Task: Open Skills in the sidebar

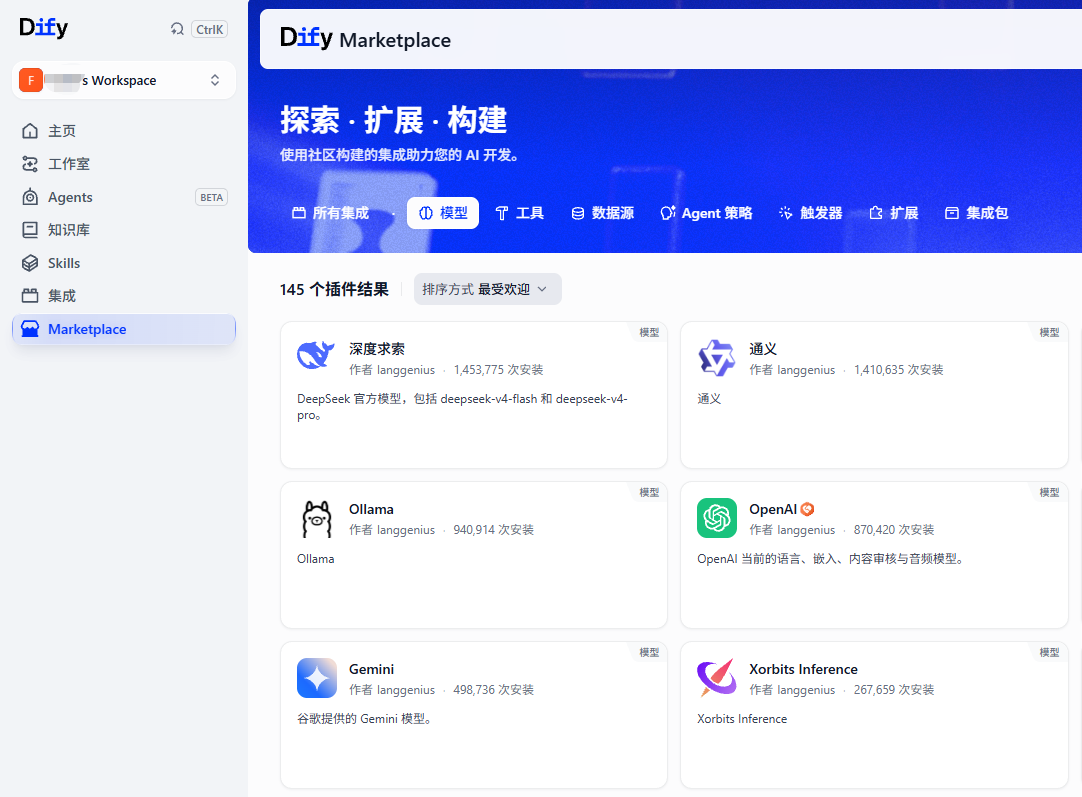Action: click(124, 263)
